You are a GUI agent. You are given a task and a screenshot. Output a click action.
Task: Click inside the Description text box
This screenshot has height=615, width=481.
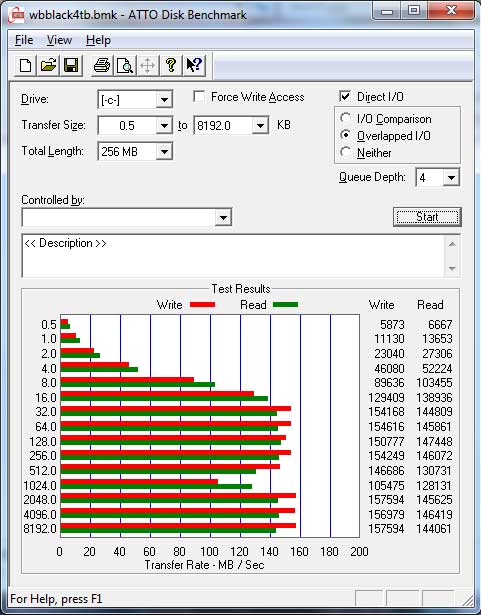(x=234, y=256)
